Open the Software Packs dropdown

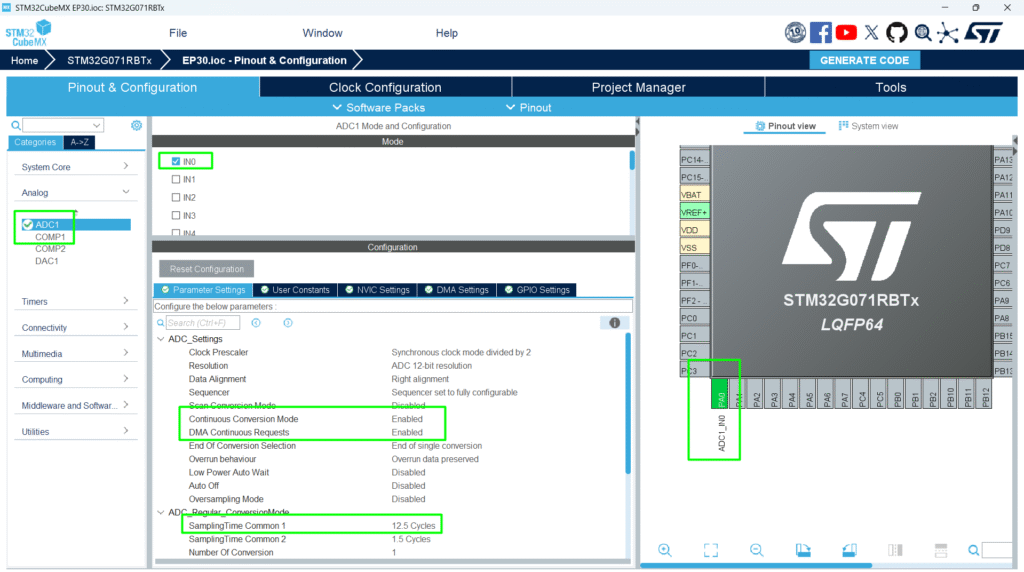pyautogui.click(x=378, y=107)
